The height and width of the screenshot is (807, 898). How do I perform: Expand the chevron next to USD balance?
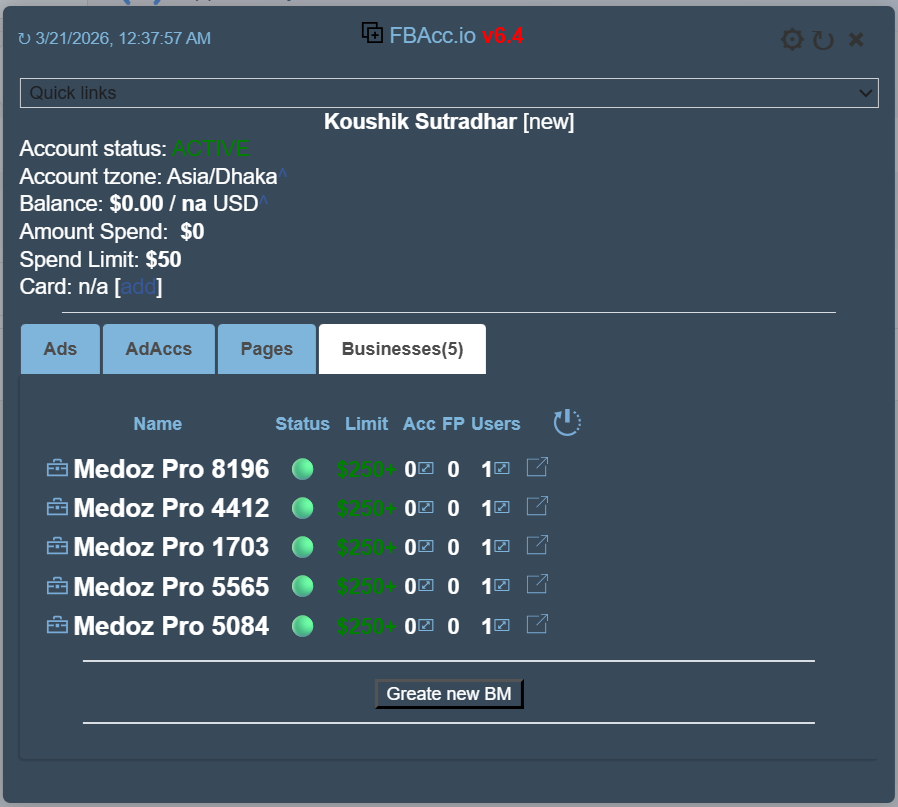[262, 198]
